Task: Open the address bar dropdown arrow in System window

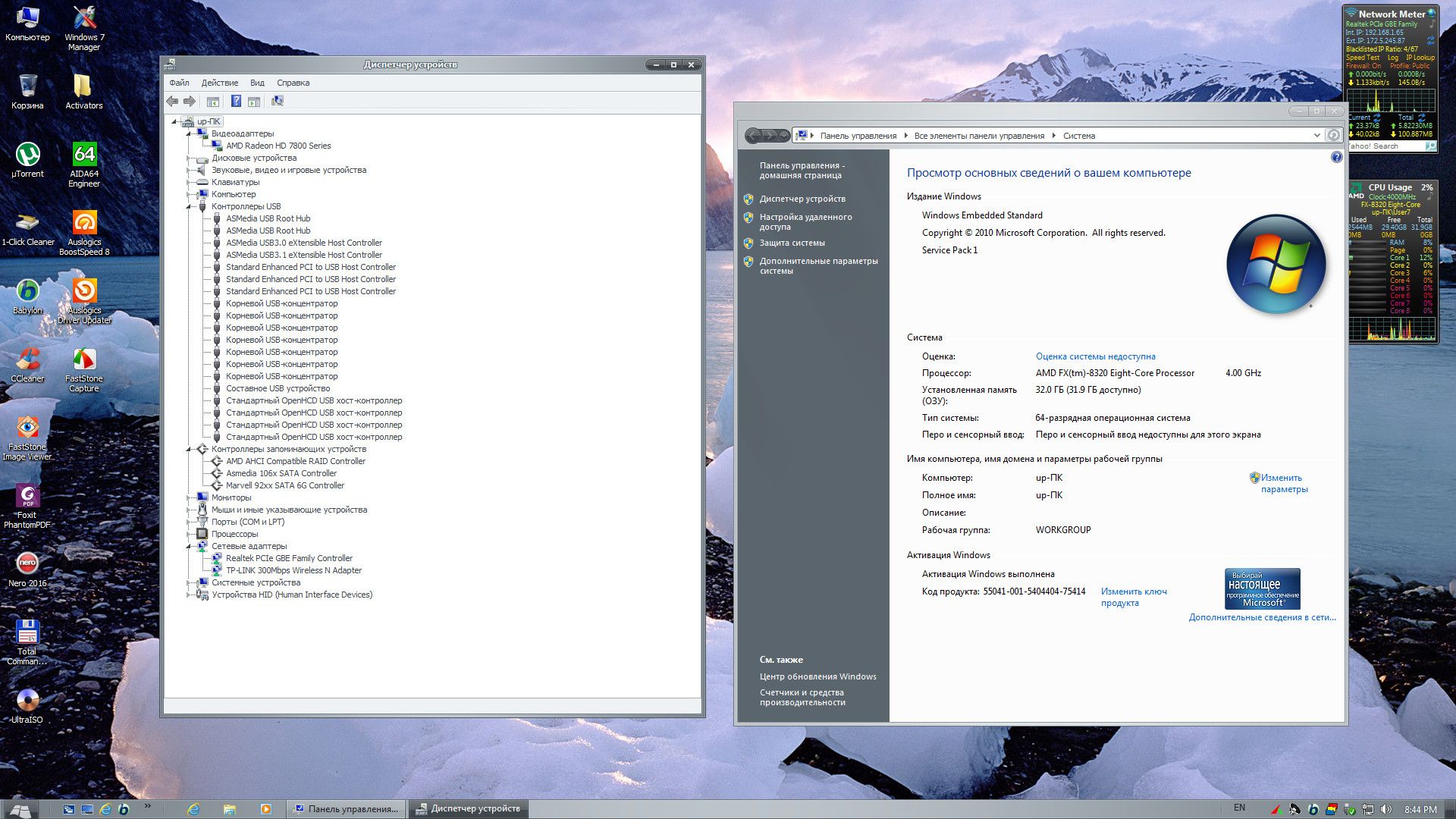Action: coord(1316,136)
